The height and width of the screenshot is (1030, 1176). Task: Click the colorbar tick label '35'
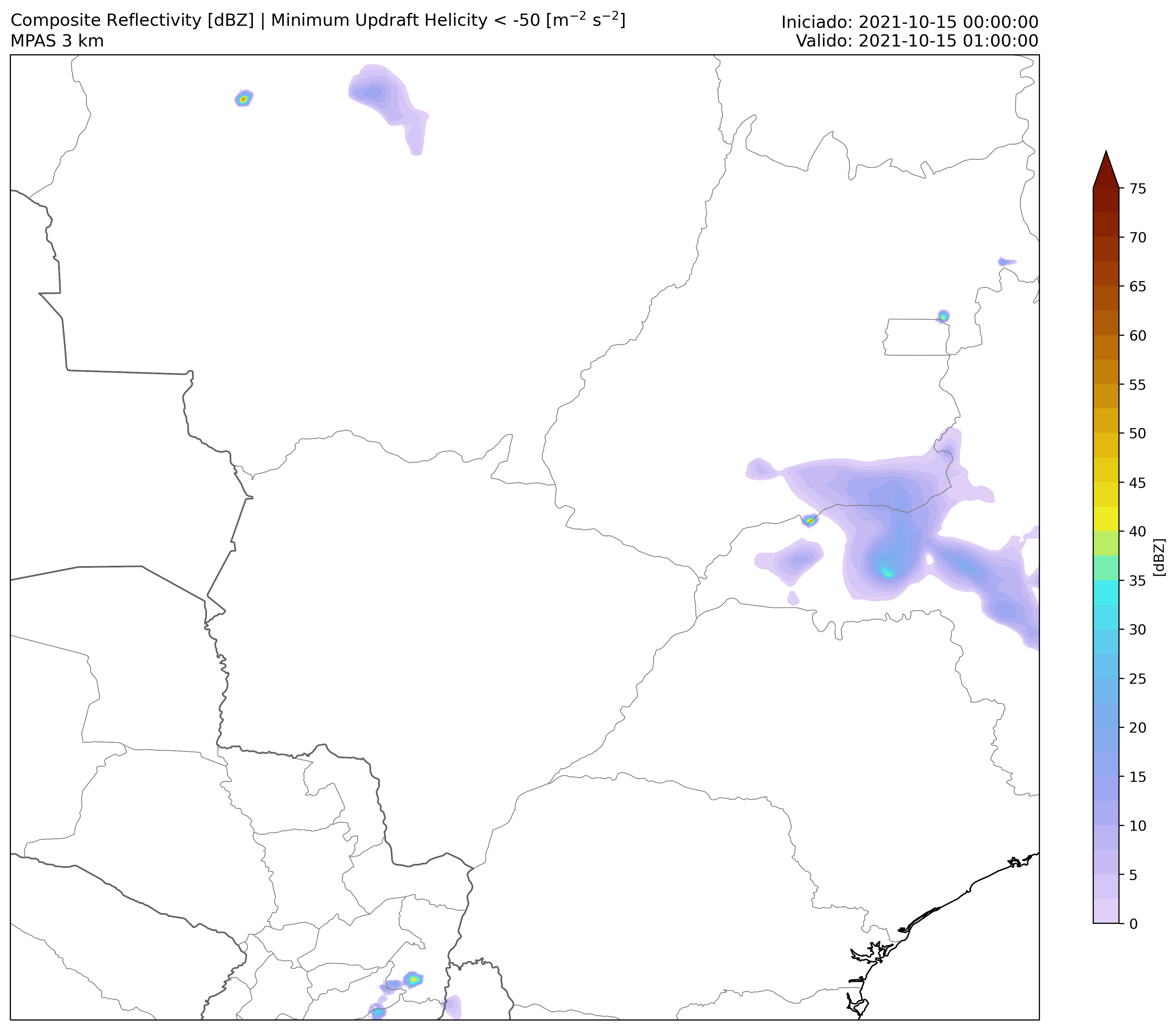coord(1138,581)
